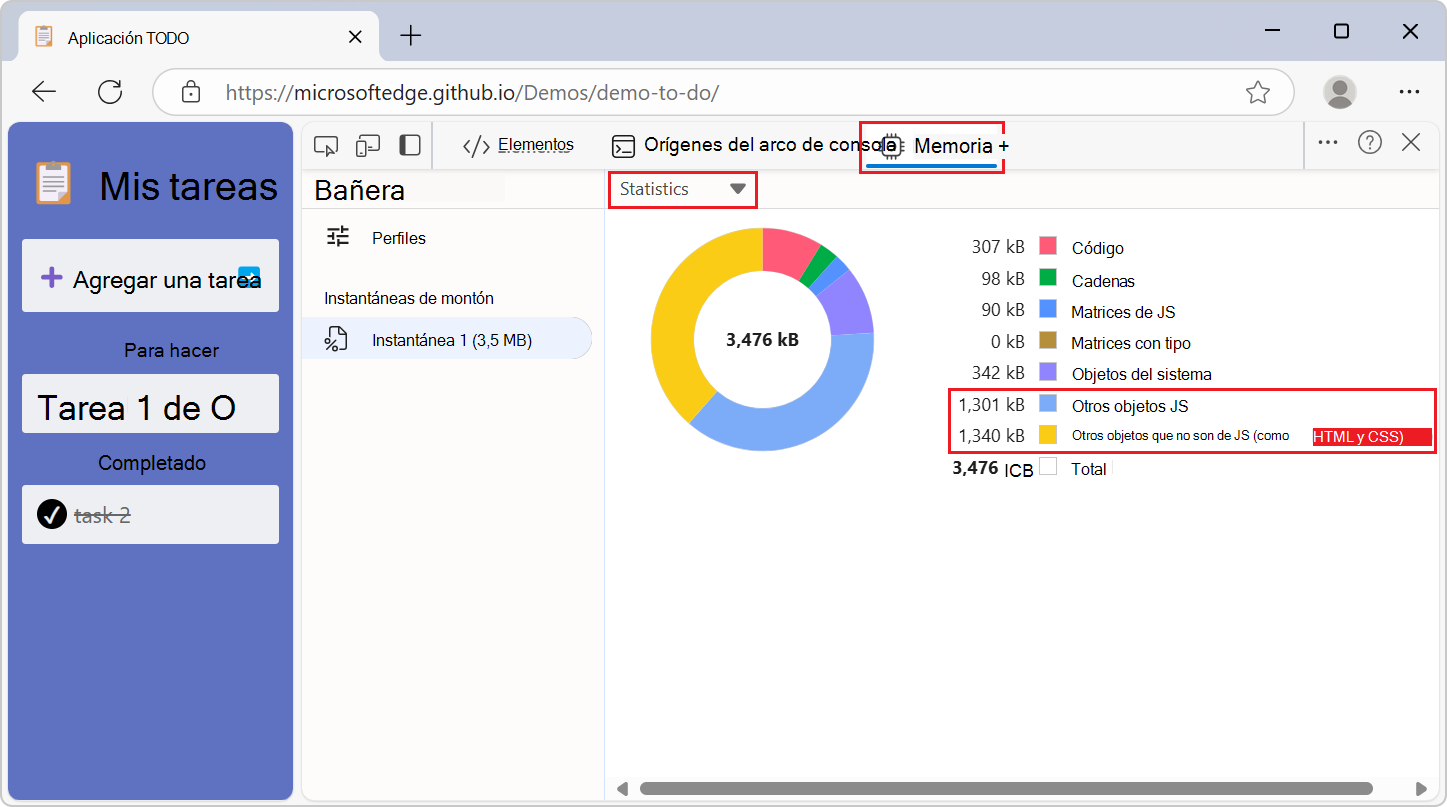1447x807 pixels.
Task: Click the '1,301 kB' value
Action: click(x=991, y=405)
